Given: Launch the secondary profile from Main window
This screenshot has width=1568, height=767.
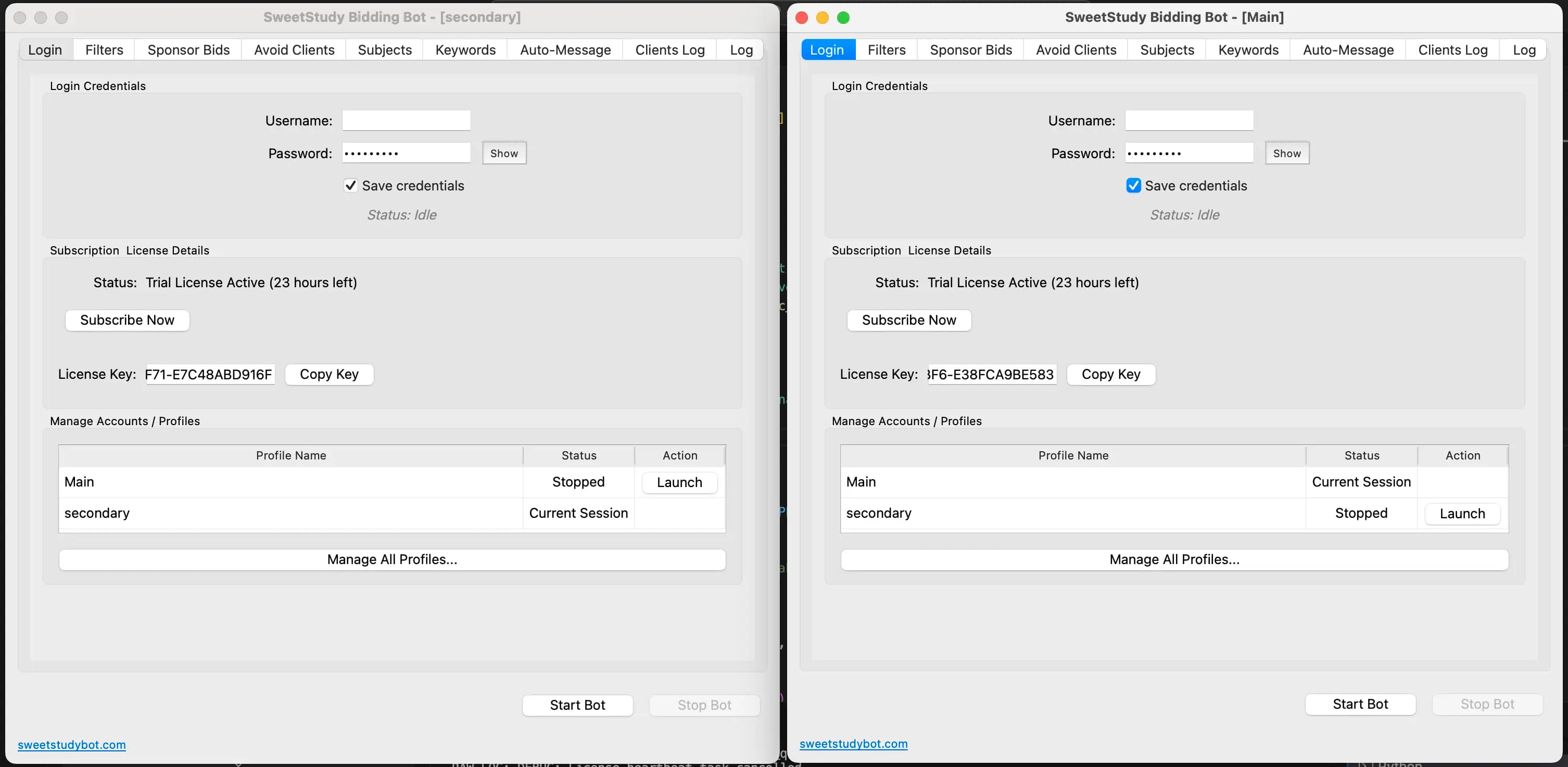Looking at the screenshot, I should pyautogui.click(x=1462, y=514).
